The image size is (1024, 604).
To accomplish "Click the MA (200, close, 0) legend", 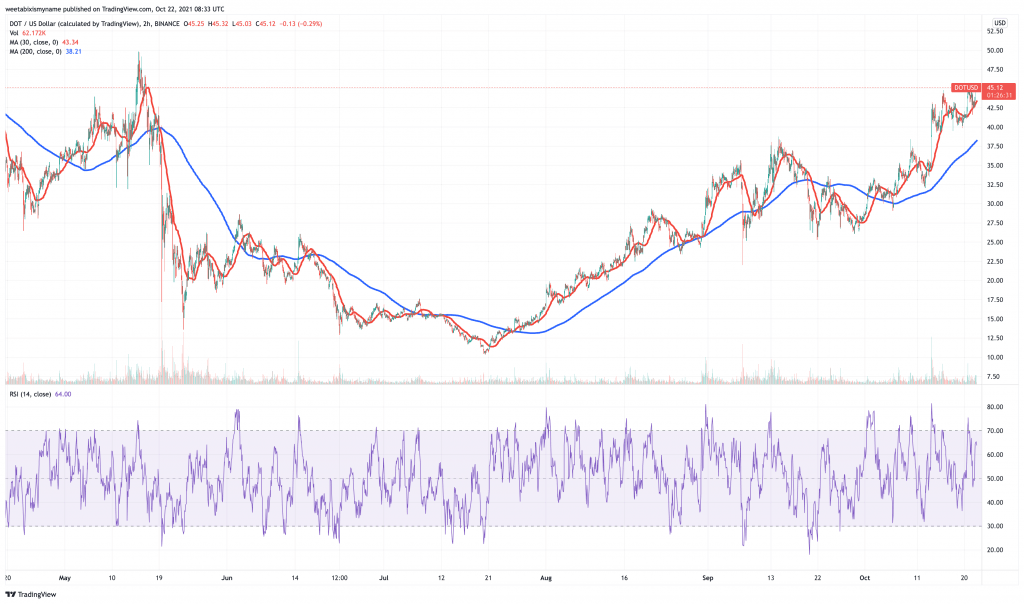I will 36,52.
